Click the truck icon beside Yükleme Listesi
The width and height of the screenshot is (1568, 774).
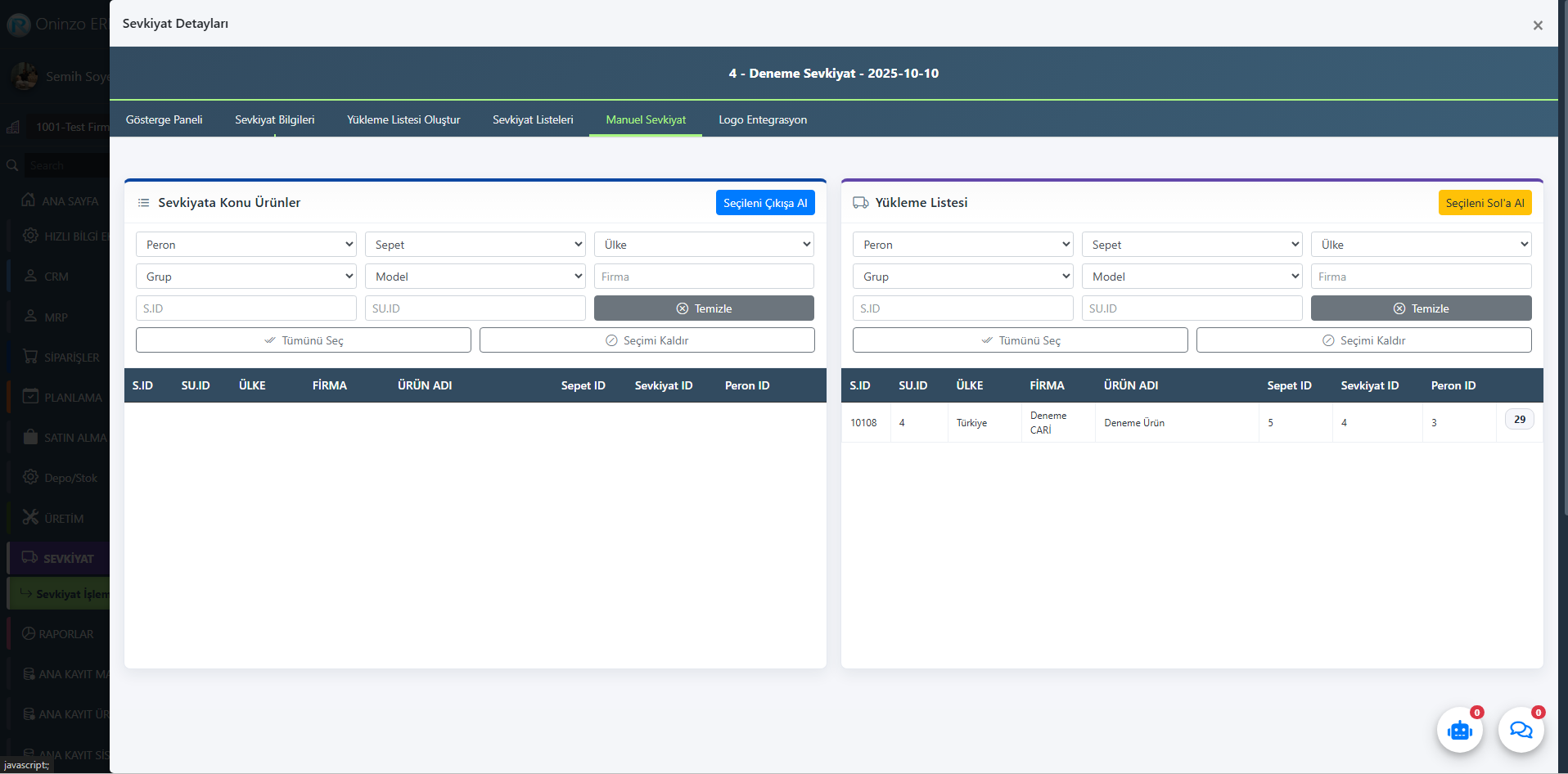860,203
